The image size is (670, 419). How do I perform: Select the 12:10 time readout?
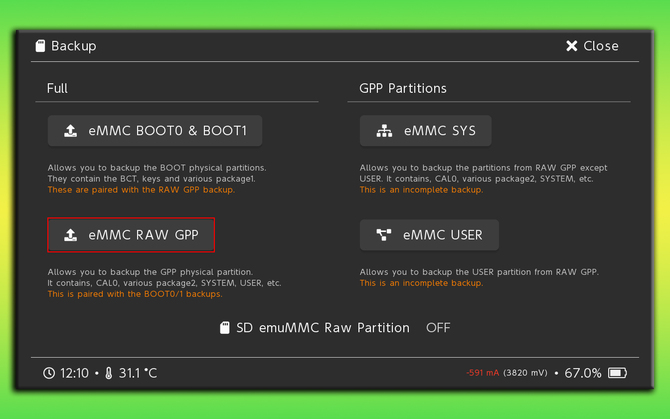click(x=74, y=373)
